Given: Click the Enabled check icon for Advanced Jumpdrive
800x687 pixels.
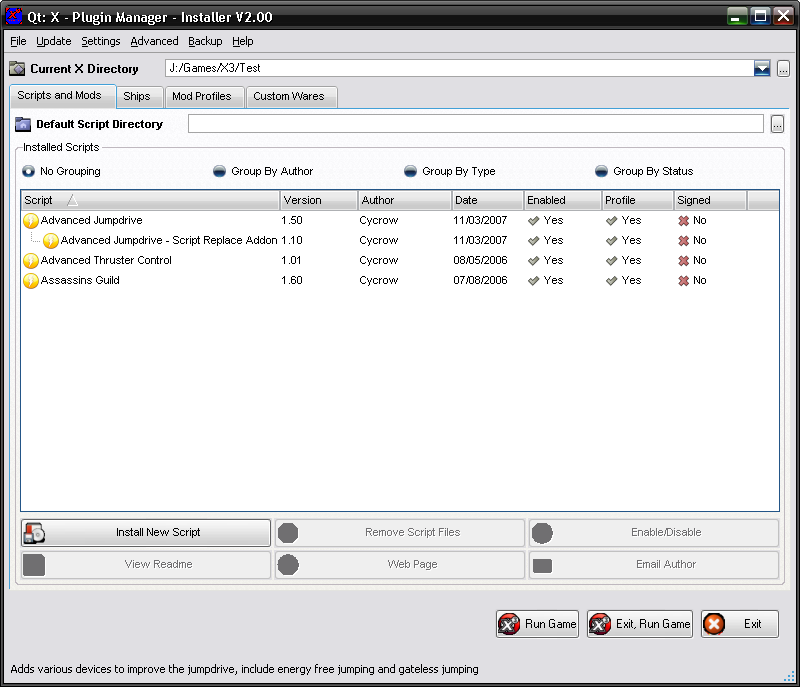Looking at the screenshot, I should (x=534, y=221).
